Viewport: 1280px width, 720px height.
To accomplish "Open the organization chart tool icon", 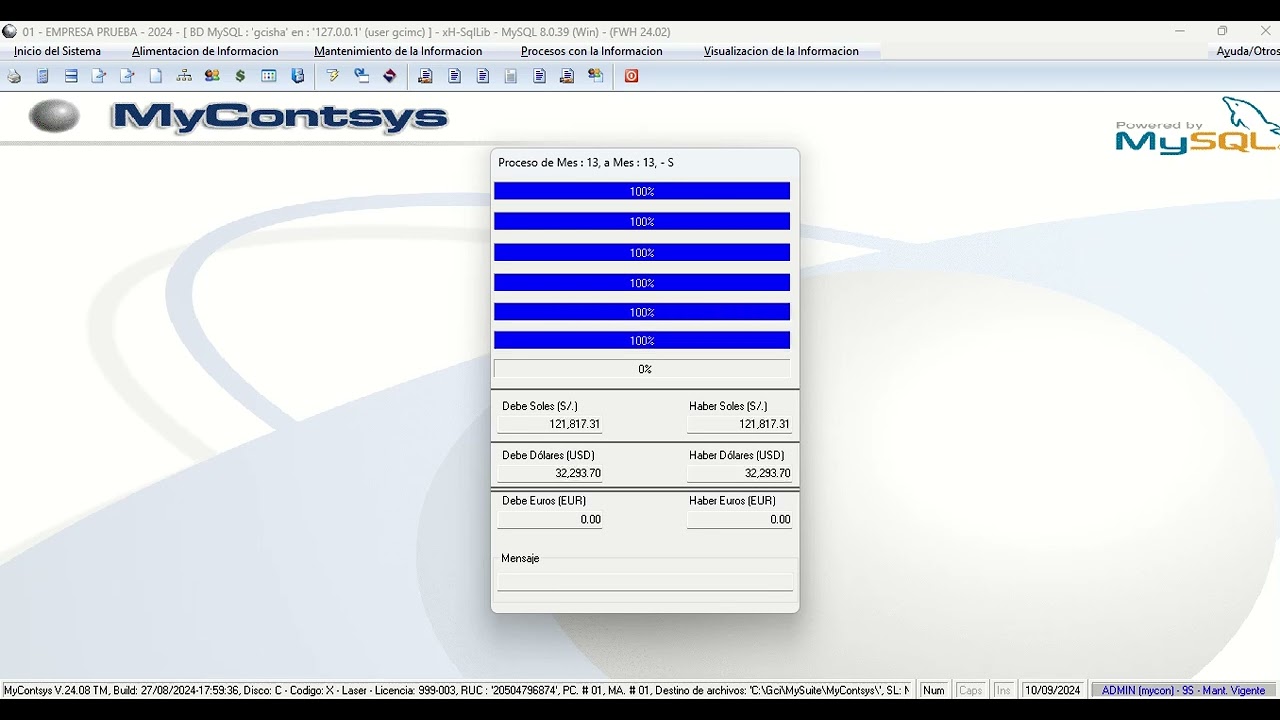I will click(184, 76).
